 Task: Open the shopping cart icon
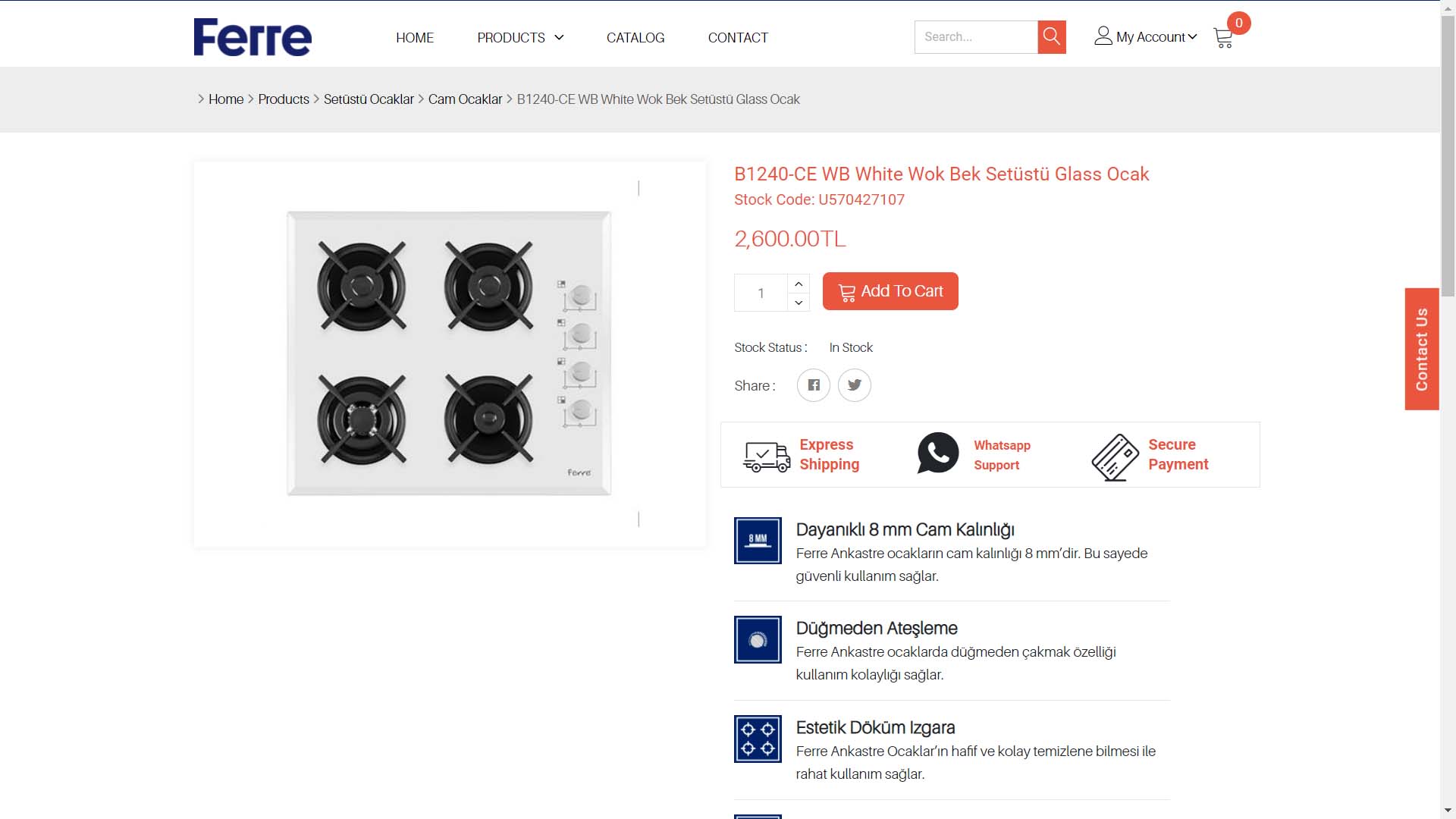(1222, 39)
